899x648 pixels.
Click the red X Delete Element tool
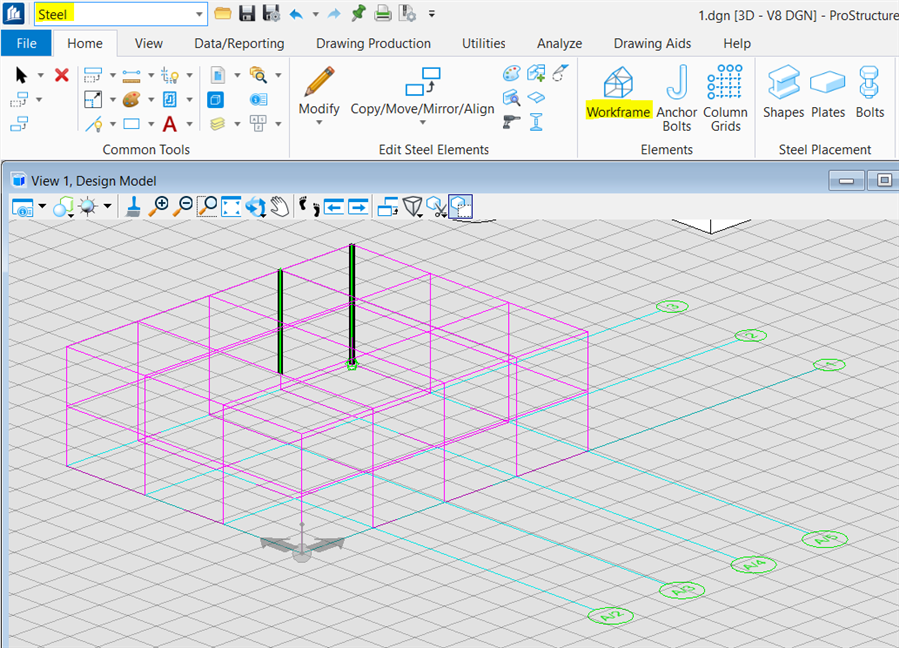(61, 75)
